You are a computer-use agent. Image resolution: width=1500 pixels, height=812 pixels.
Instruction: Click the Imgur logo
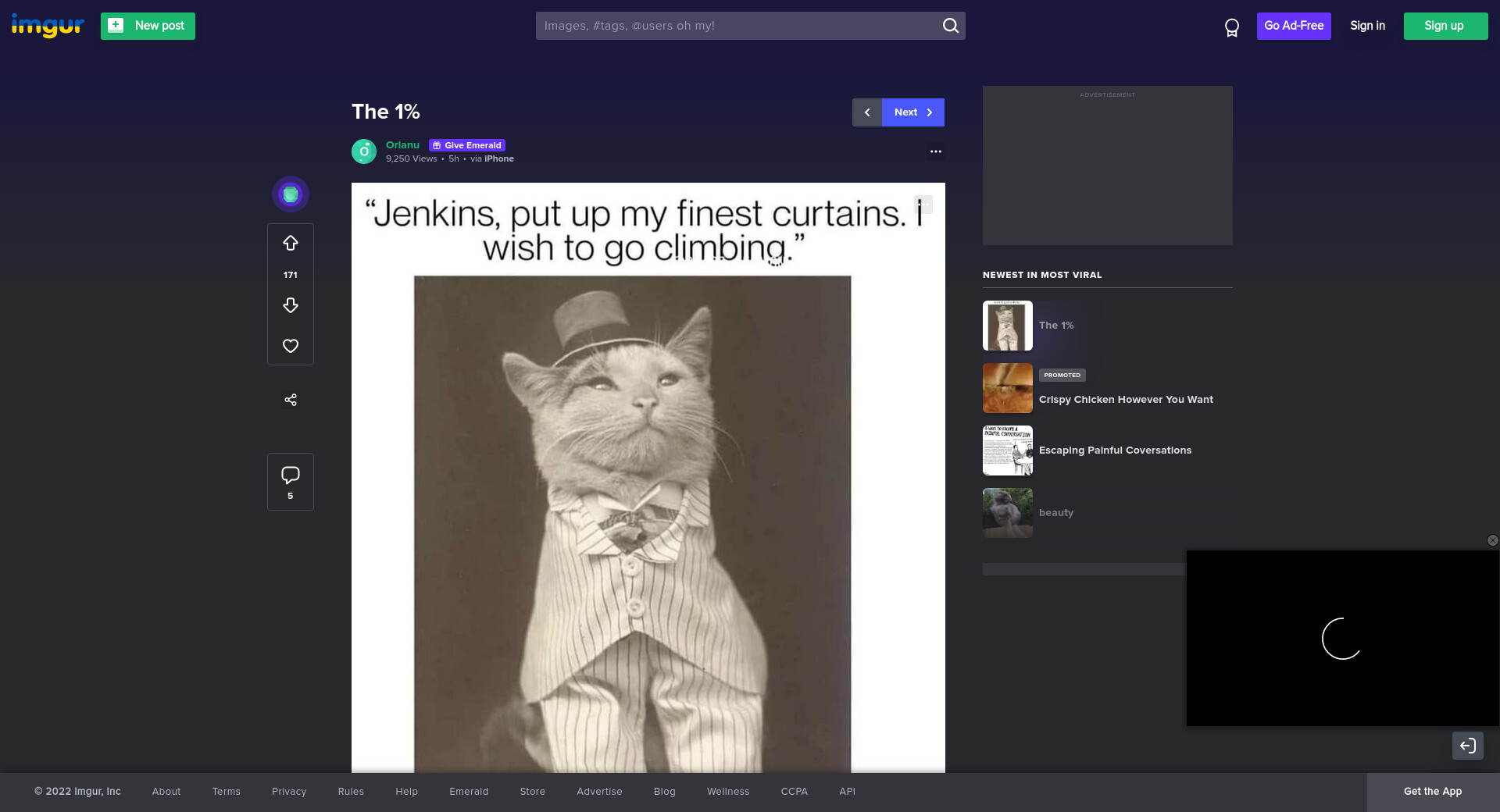[48, 26]
